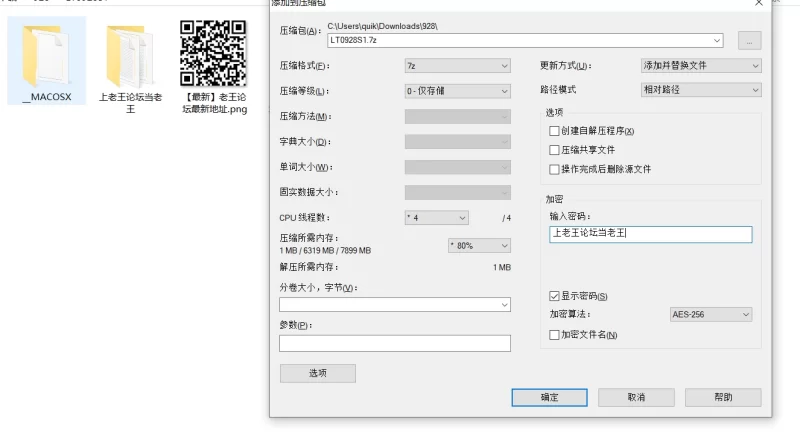Screen dimensions: 800x435
Task: Enable 加密文件名 checkbox
Action: click(x=555, y=335)
